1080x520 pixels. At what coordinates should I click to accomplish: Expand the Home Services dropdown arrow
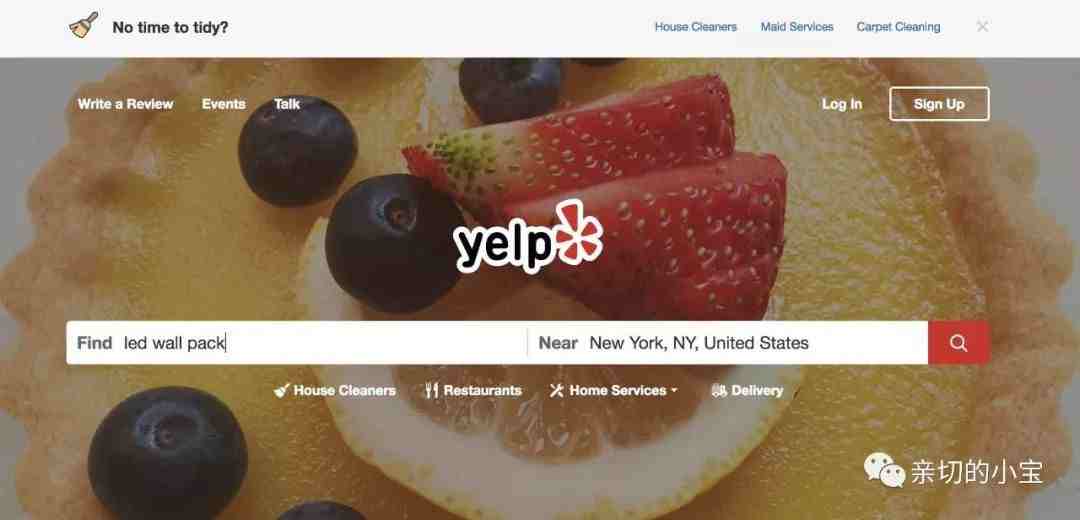674,391
